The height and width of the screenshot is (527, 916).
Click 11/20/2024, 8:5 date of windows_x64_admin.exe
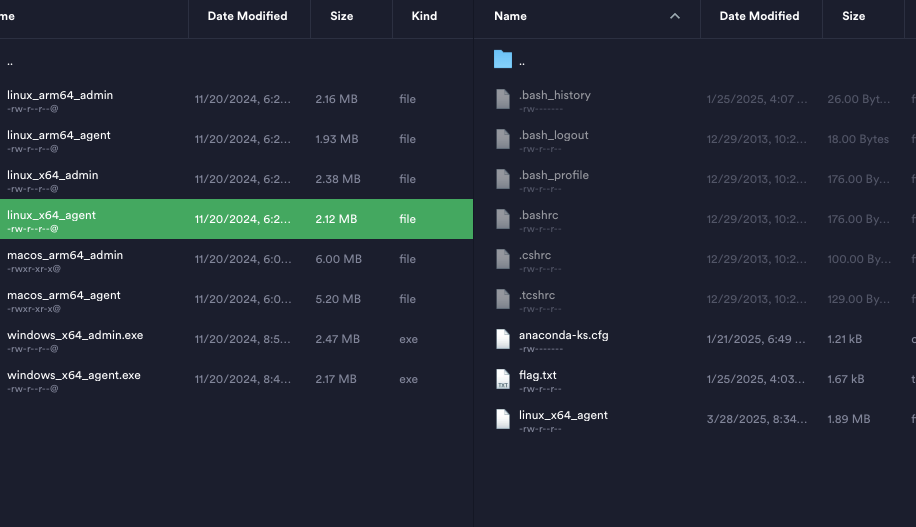242,339
